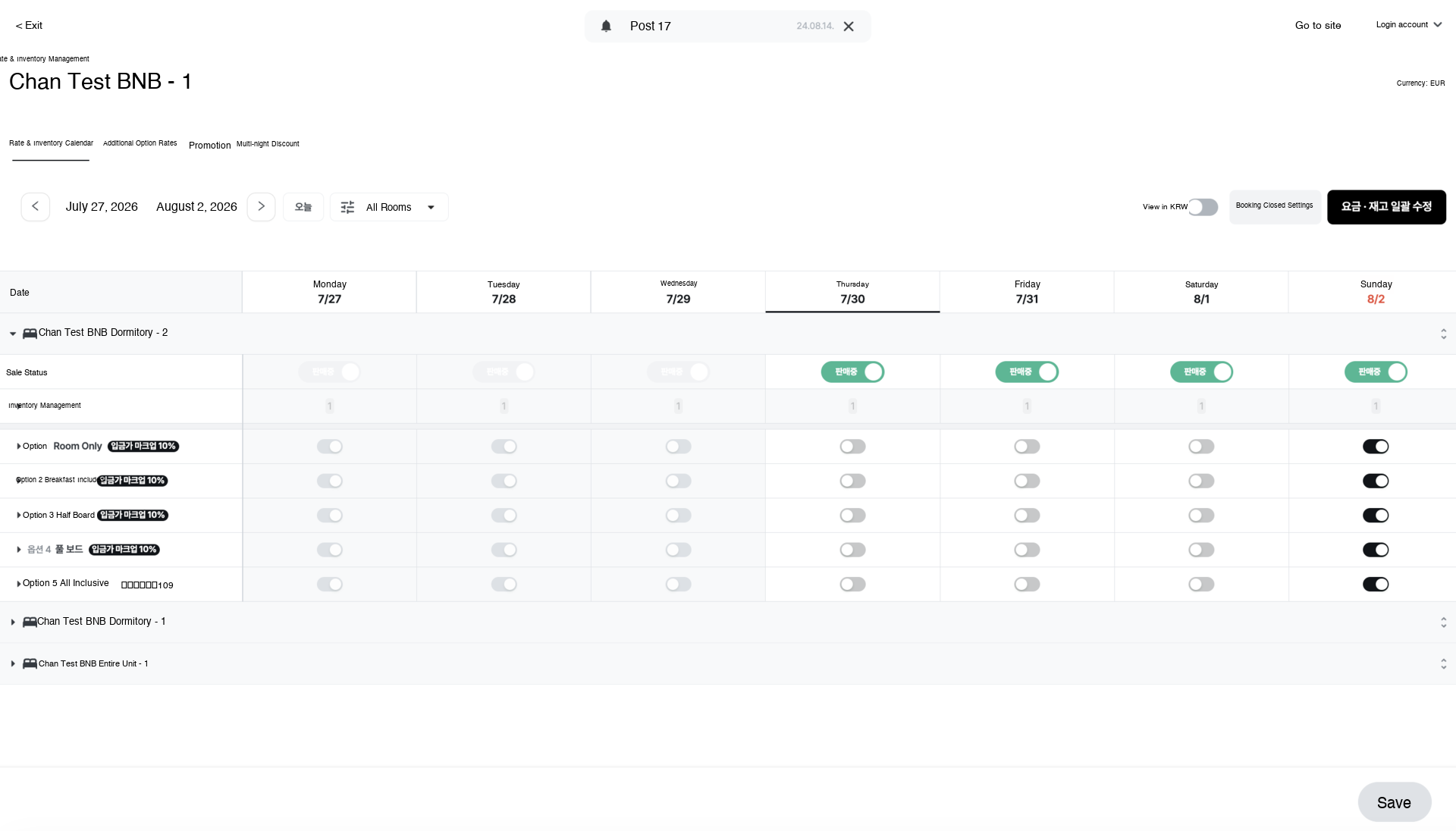Expand Chan Test BNB Entire Unit - 1 section

(13, 663)
